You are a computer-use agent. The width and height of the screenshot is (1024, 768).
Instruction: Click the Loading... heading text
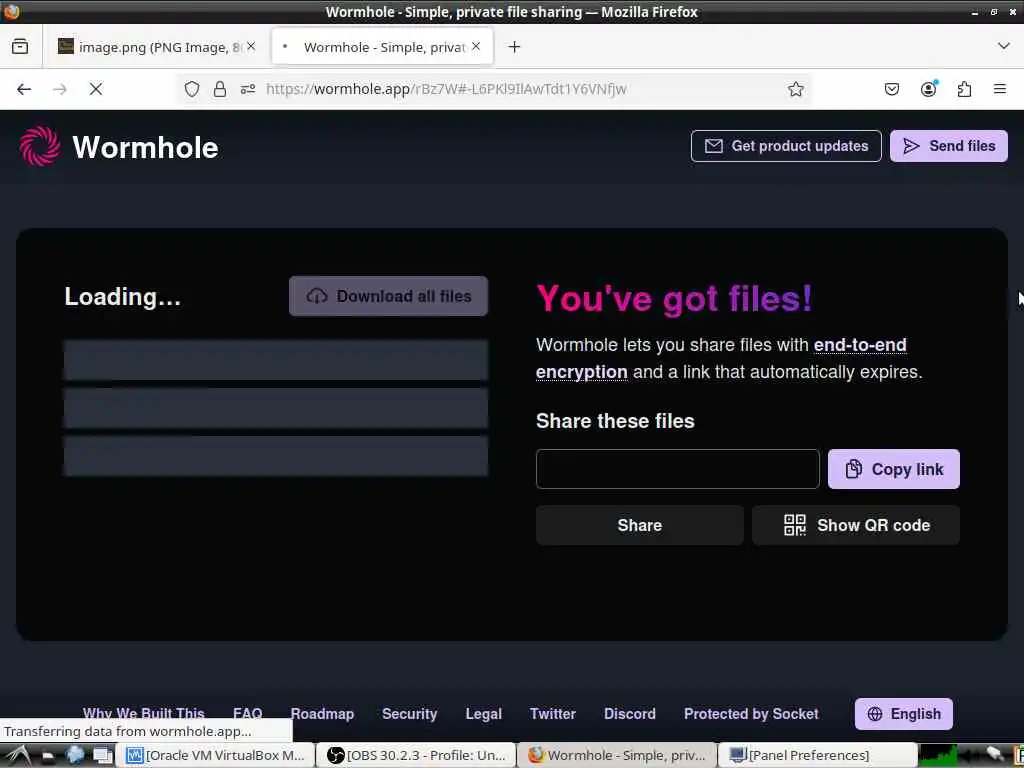pyautogui.click(x=122, y=296)
